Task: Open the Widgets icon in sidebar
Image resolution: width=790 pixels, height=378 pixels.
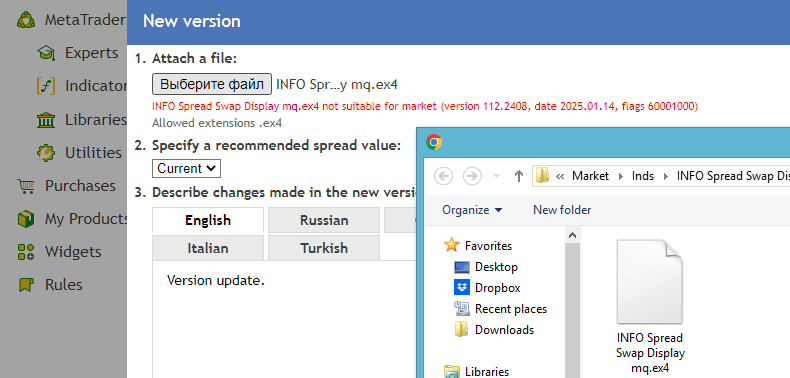Action: click(26, 251)
